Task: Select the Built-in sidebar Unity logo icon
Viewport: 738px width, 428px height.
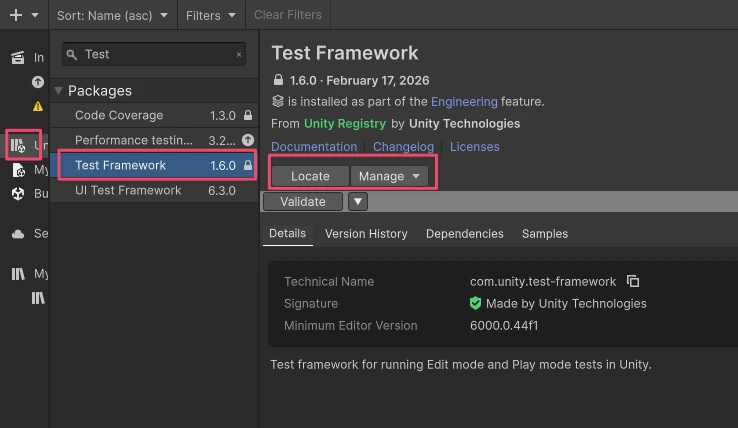Action: pos(18,194)
